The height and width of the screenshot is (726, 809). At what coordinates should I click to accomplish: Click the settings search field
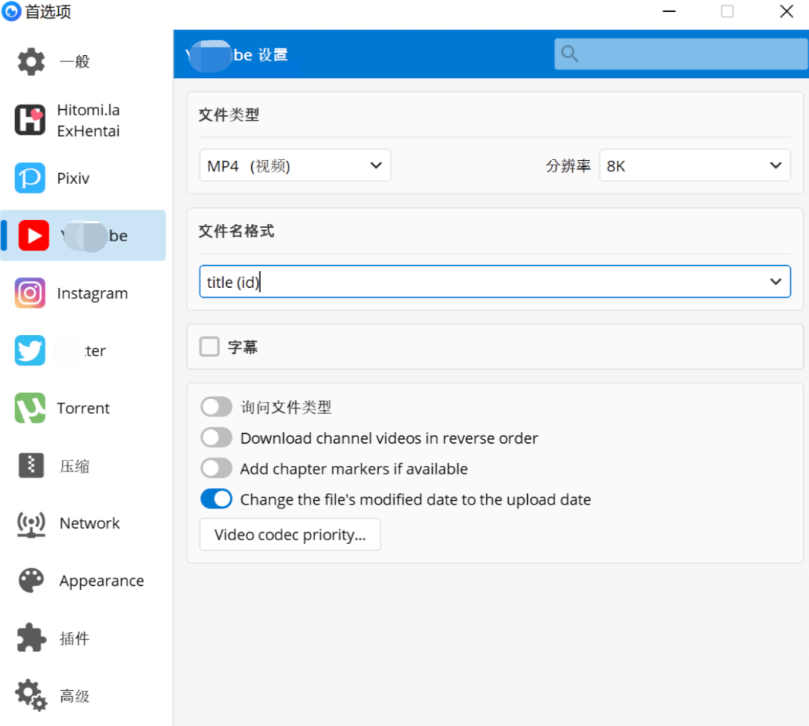pyautogui.click(x=681, y=54)
